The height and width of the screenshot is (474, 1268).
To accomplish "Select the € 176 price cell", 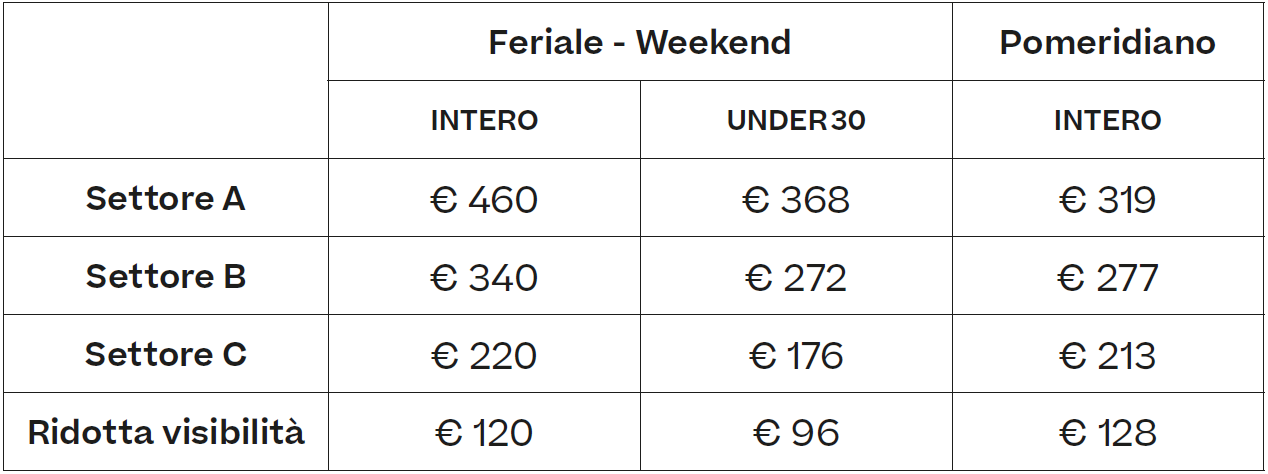I will point(796,355).
